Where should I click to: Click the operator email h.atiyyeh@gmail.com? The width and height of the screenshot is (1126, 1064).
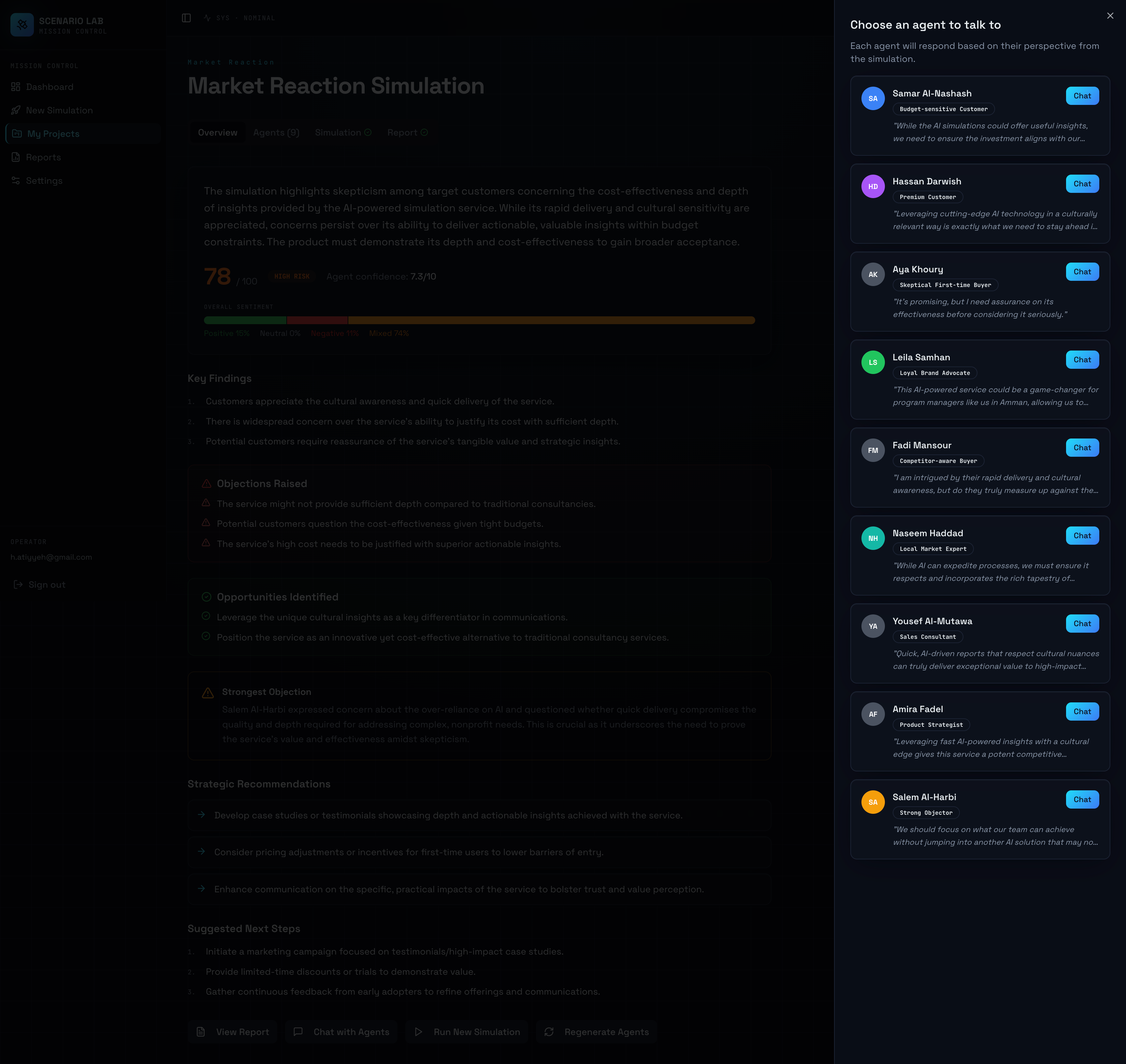[51, 557]
